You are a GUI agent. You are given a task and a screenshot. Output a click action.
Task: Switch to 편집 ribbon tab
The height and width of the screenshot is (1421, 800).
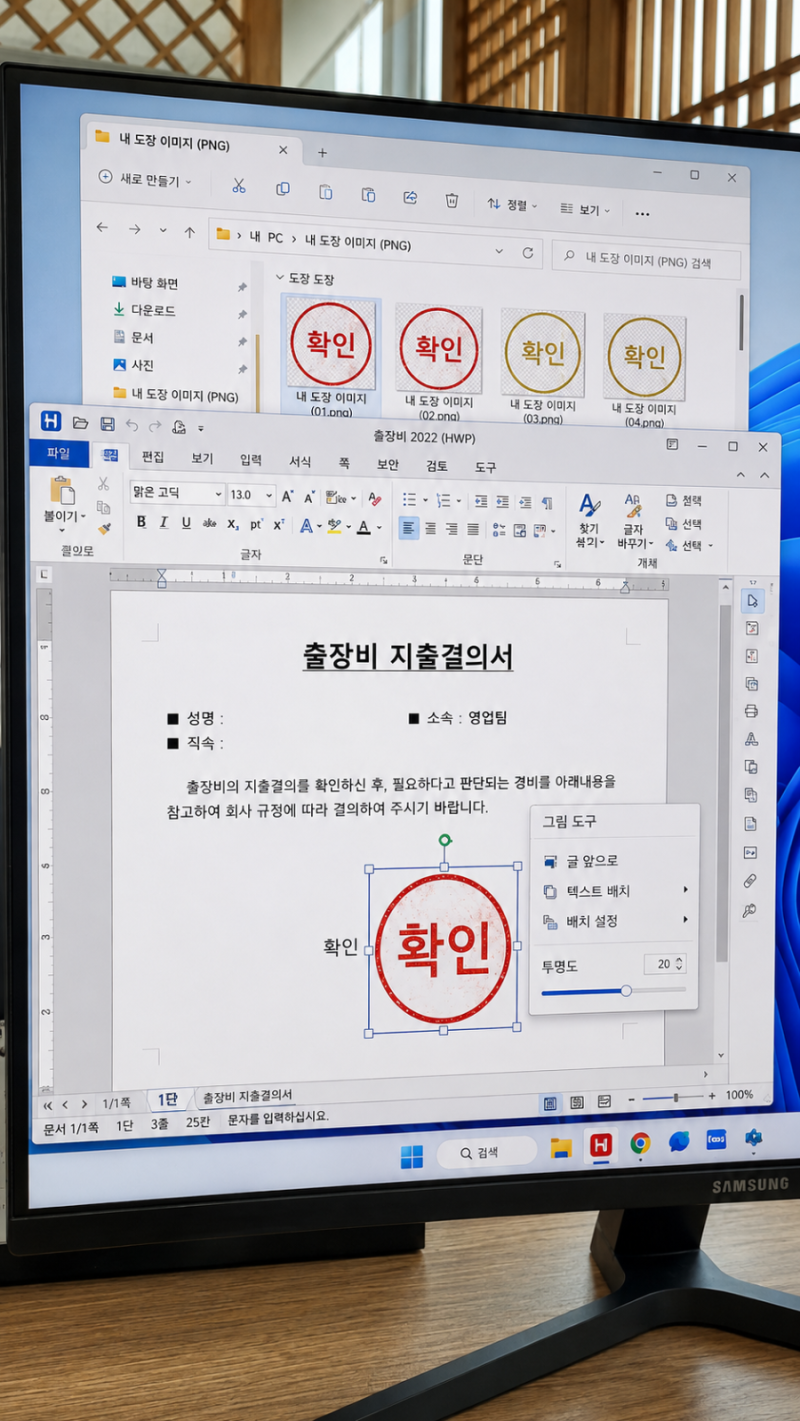153,456
